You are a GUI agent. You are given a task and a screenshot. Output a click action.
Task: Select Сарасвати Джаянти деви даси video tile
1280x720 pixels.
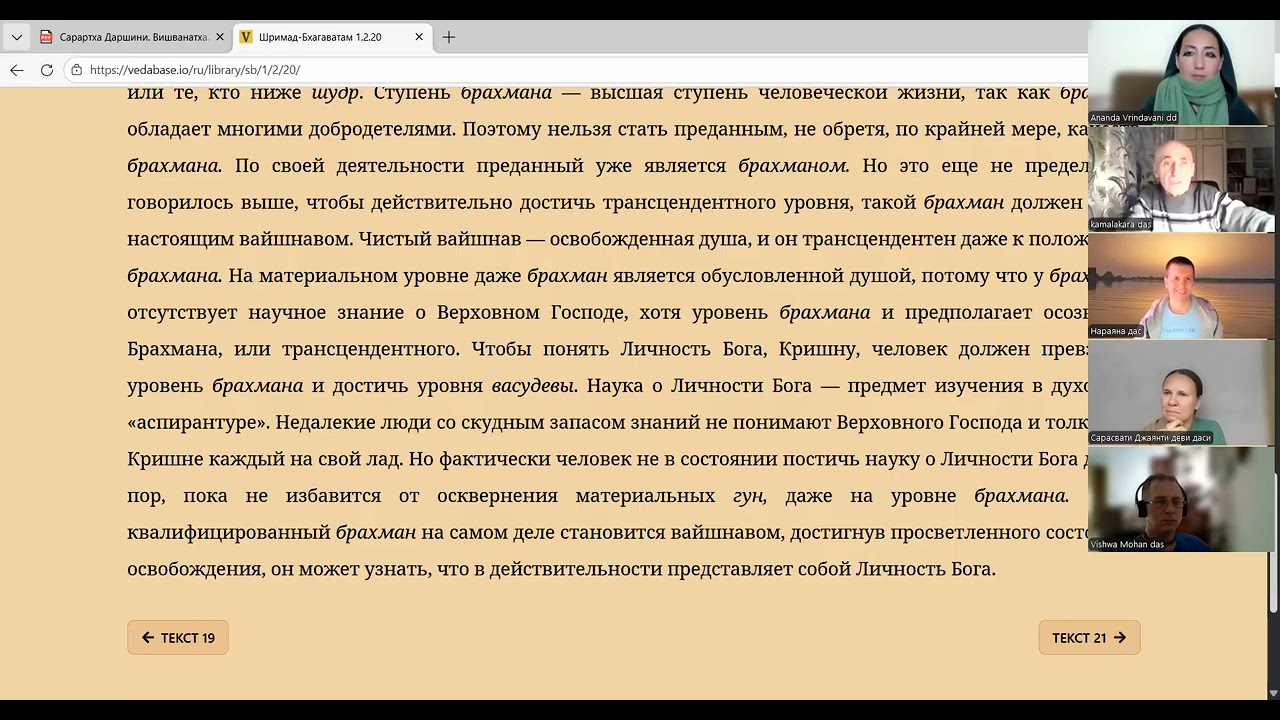(1181, 393)
